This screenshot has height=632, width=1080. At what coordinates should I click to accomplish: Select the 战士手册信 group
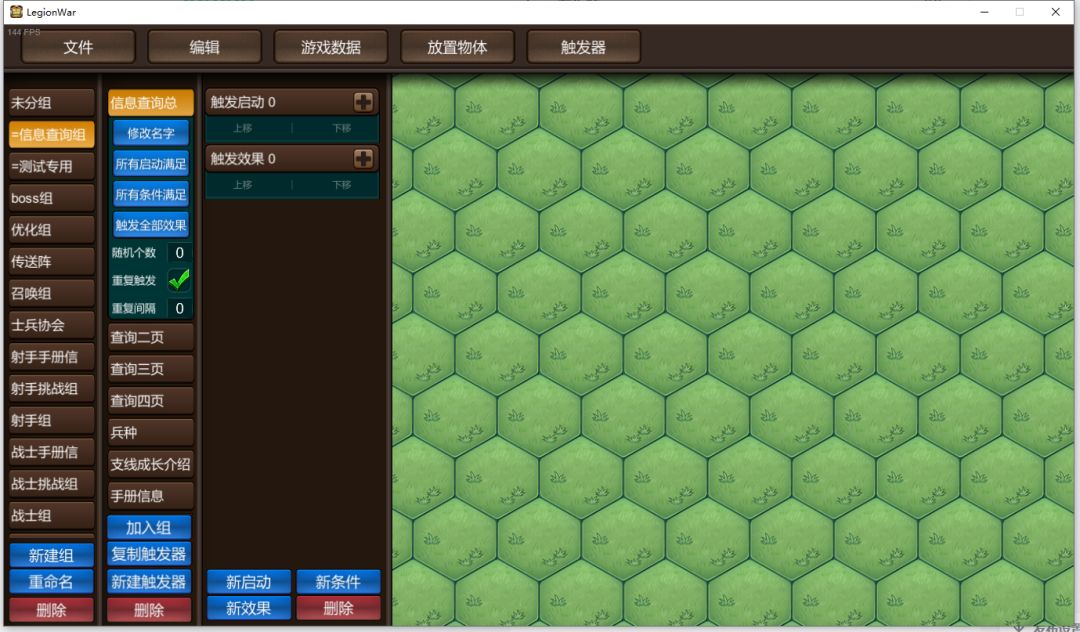click(x=52, y=452)
